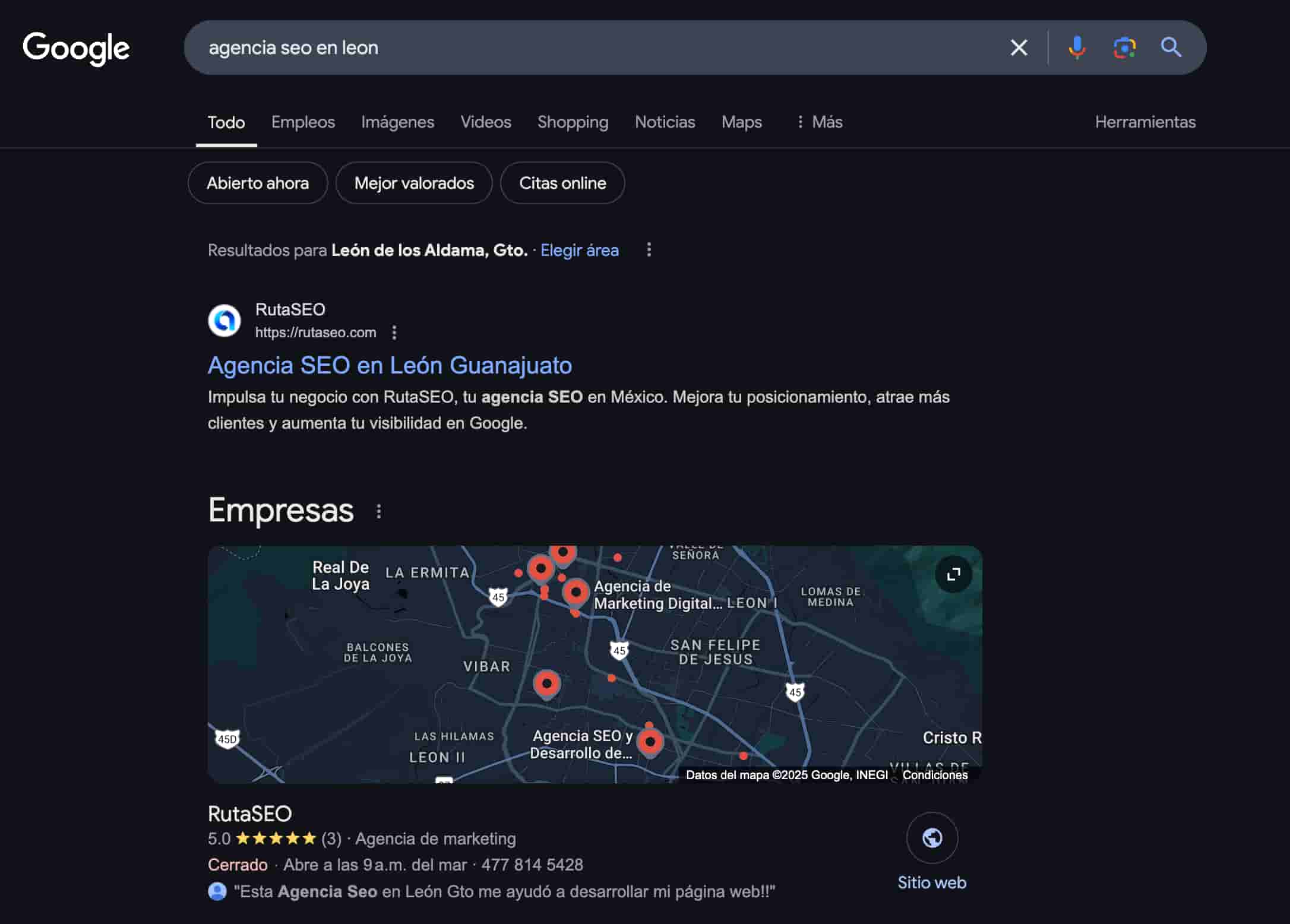Viewport: 1290px width, 924px height.
Task: Click the Google logo
Action: pyautogui.click(x=76, y=48)
